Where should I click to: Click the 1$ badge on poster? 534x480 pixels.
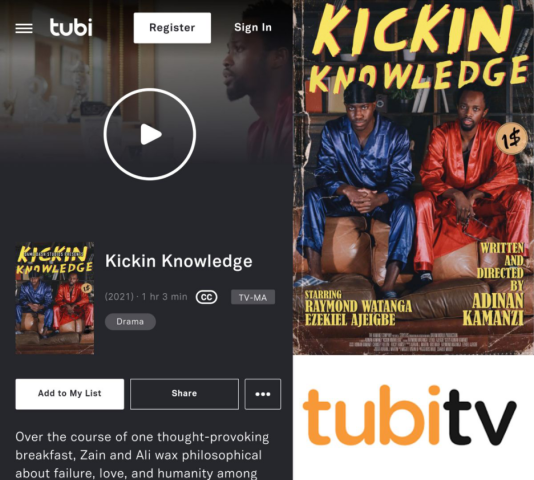coord(512,139)
